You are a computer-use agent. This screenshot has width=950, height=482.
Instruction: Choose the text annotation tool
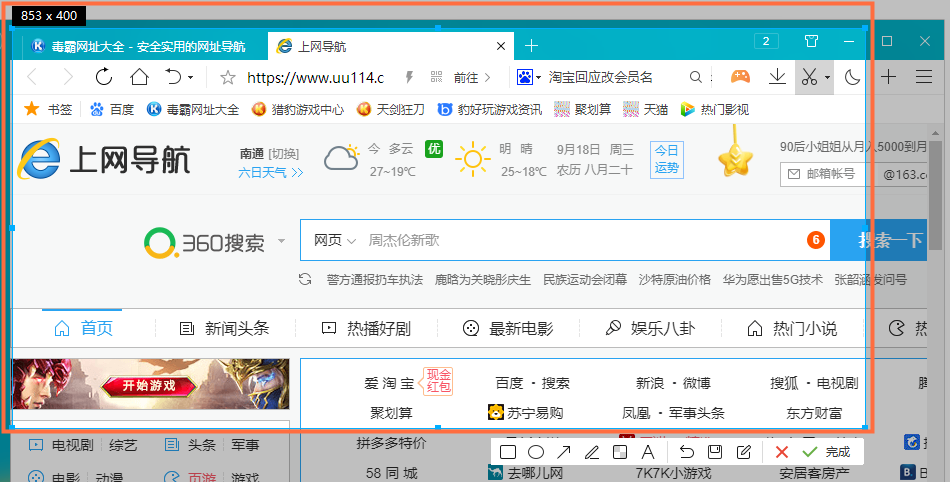[x=647, y=452]
